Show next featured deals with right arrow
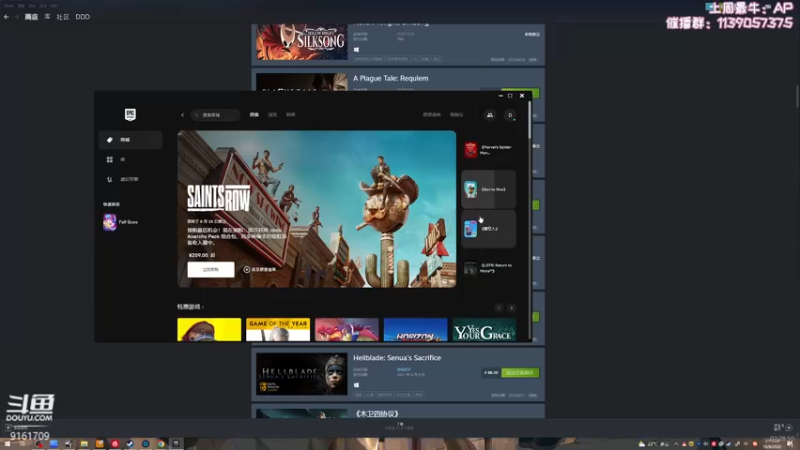This screenshot has width=800, height=450. 511,307
